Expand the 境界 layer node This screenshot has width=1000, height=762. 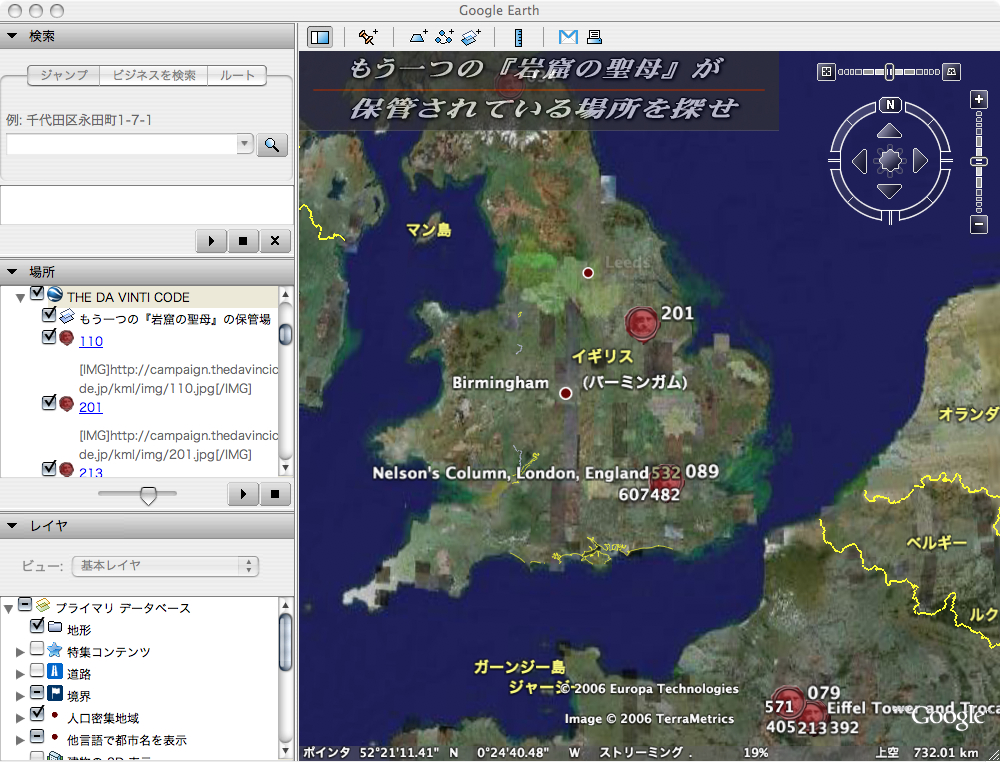20,696
